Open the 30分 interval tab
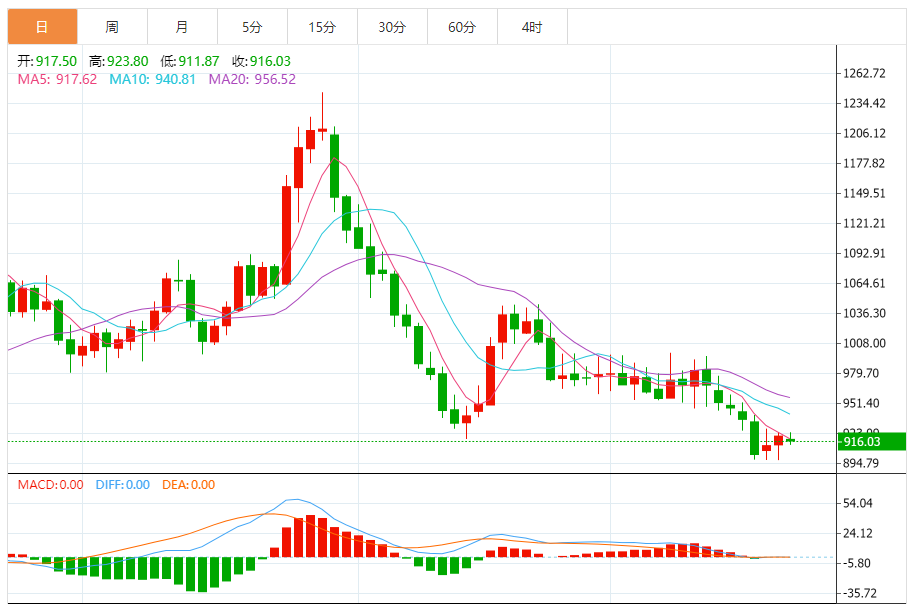The height and width of the screenshot is (604, 912). pos(392,27)
